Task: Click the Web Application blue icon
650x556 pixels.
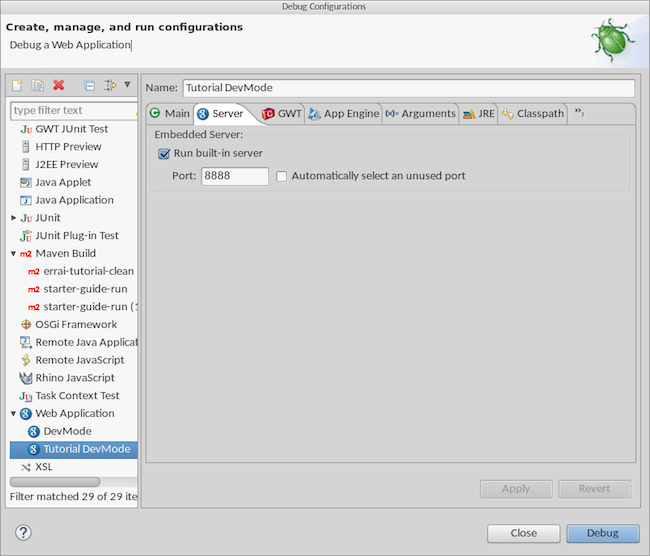Action: pos(26,413)
